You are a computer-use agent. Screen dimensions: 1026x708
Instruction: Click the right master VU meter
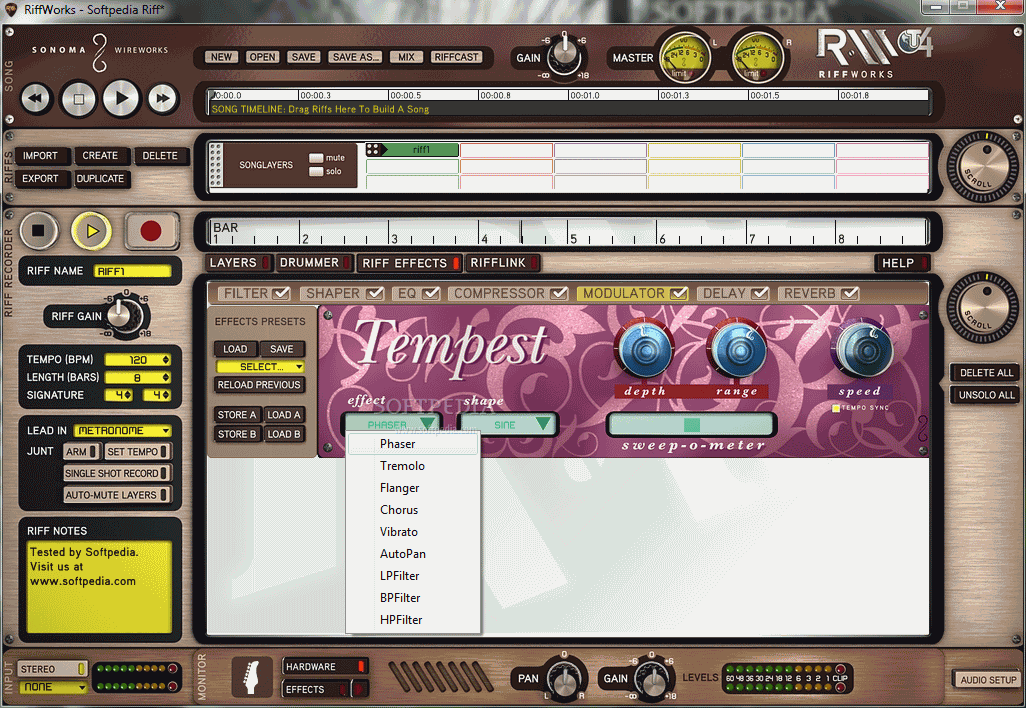(756, 58)
